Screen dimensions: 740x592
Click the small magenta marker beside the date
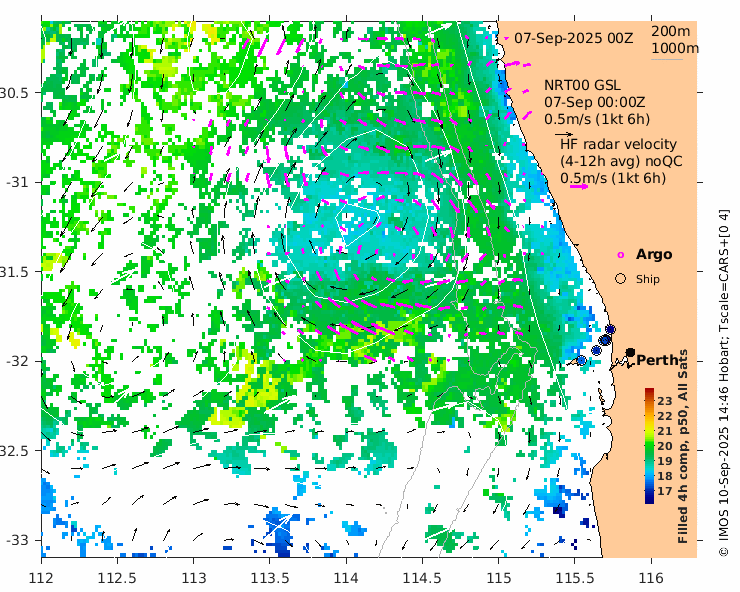(x=506, y=39)
